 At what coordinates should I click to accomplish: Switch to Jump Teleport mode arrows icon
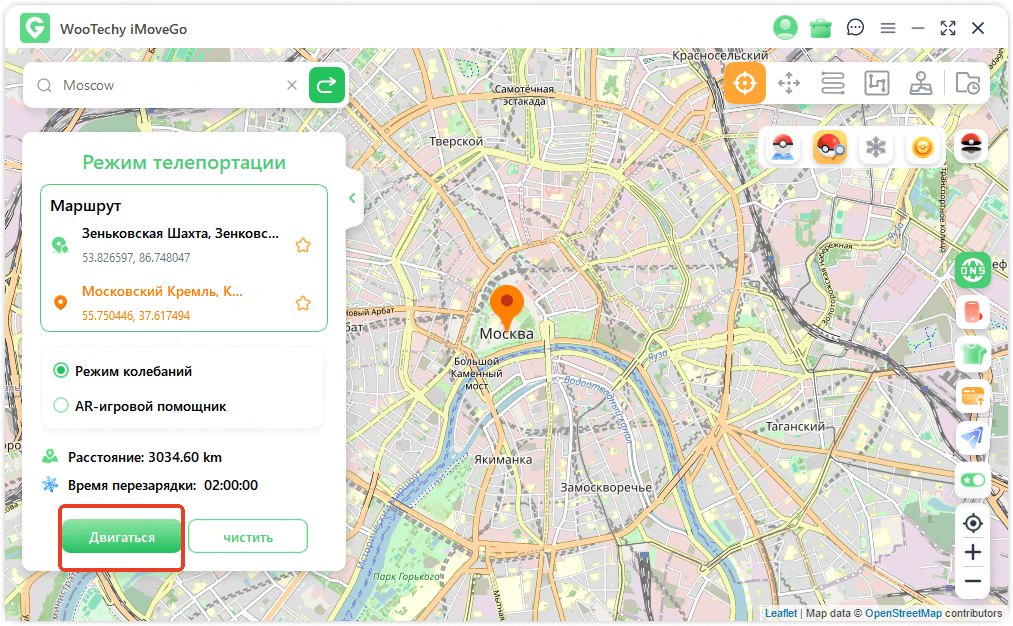pos(789,84)
